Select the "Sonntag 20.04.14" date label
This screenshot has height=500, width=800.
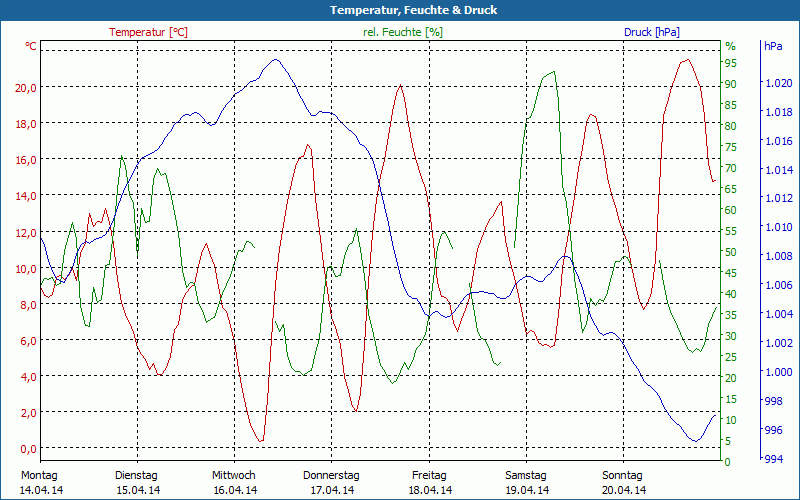click(x=623, y=482)
